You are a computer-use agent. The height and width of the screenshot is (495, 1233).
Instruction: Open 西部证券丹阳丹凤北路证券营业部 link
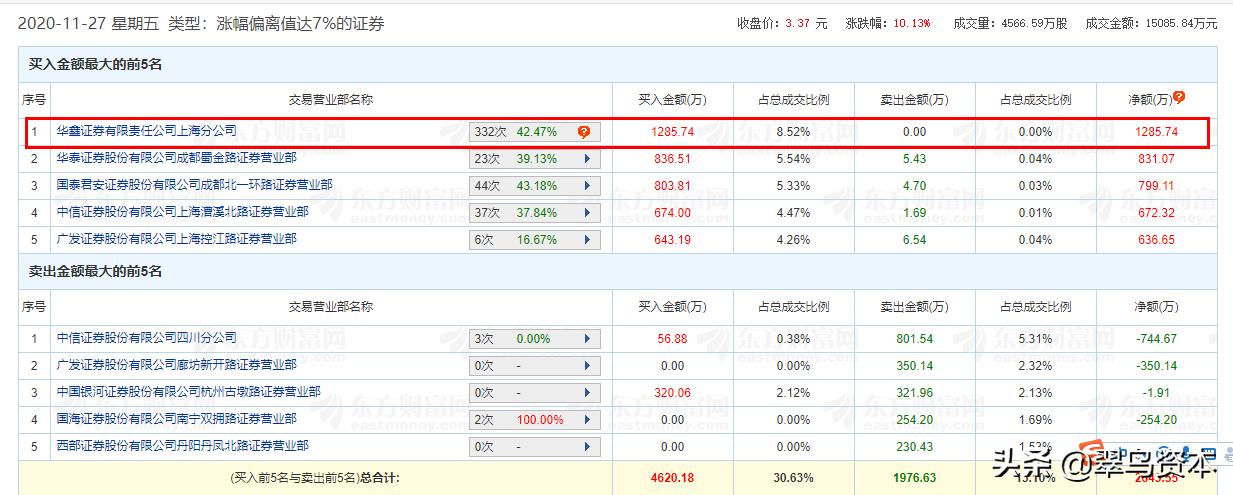point(182,445)
